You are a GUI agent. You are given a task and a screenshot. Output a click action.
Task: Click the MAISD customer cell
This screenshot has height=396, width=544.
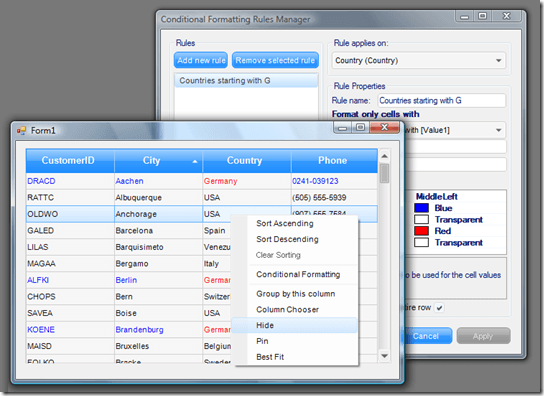pyautogui.click(x=70, y=346)
